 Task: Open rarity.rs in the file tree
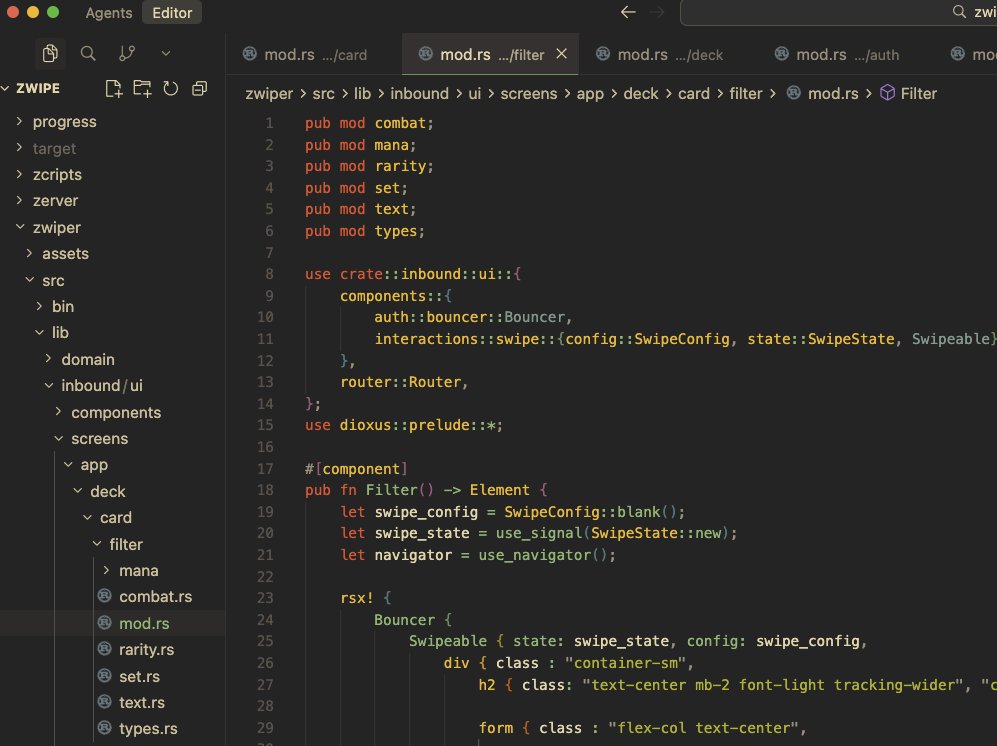(x=146, y=649)
